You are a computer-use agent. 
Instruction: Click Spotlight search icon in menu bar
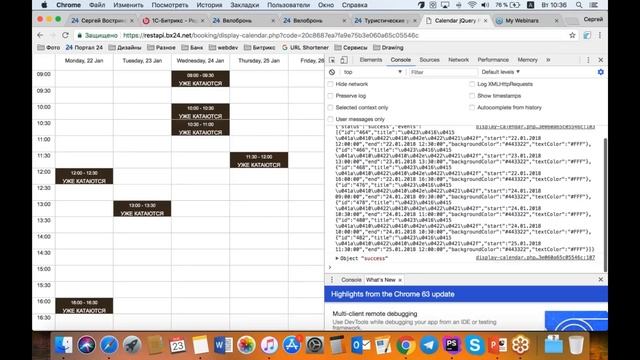tap(579, 5)
